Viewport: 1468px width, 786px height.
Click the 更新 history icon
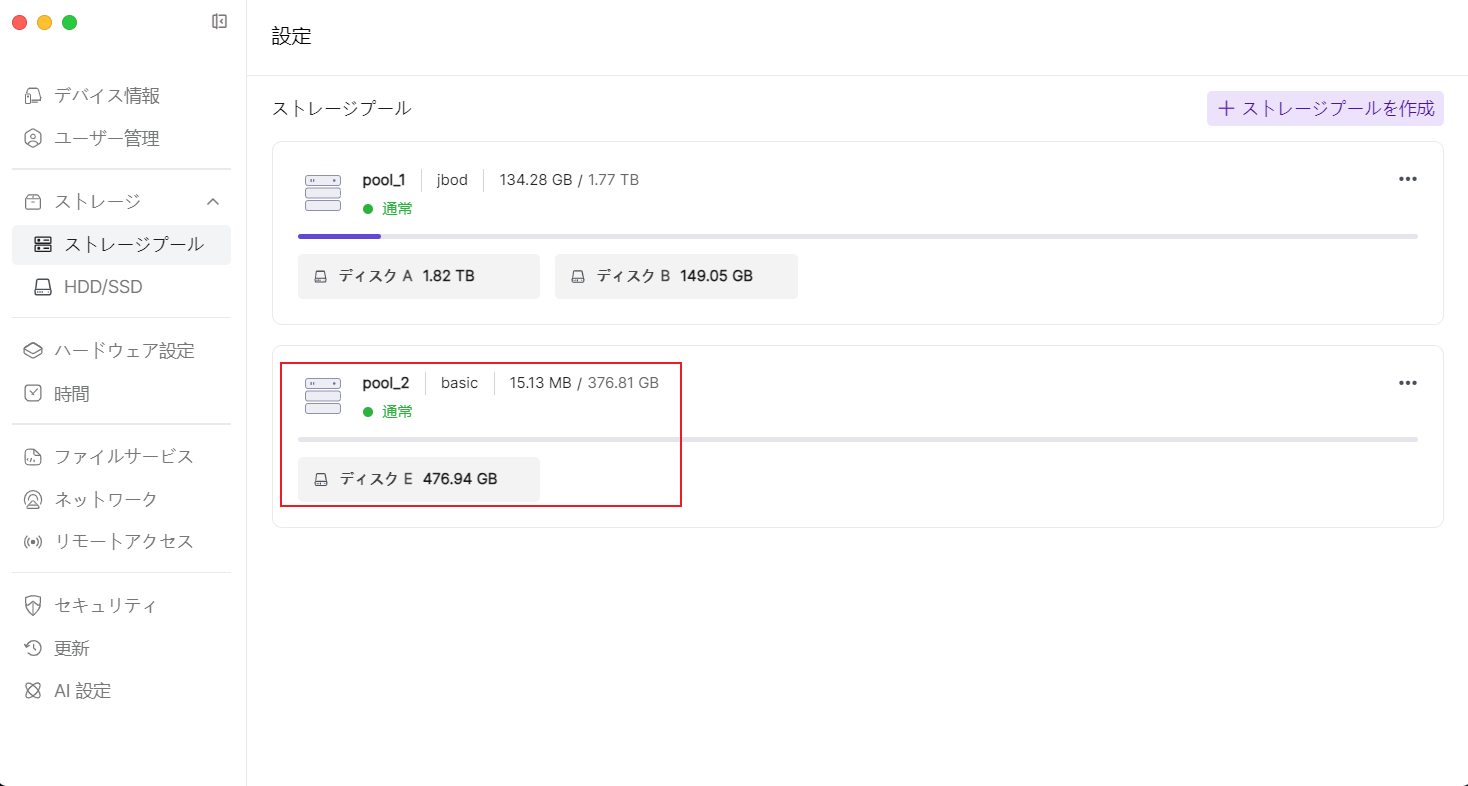point(34,649)
